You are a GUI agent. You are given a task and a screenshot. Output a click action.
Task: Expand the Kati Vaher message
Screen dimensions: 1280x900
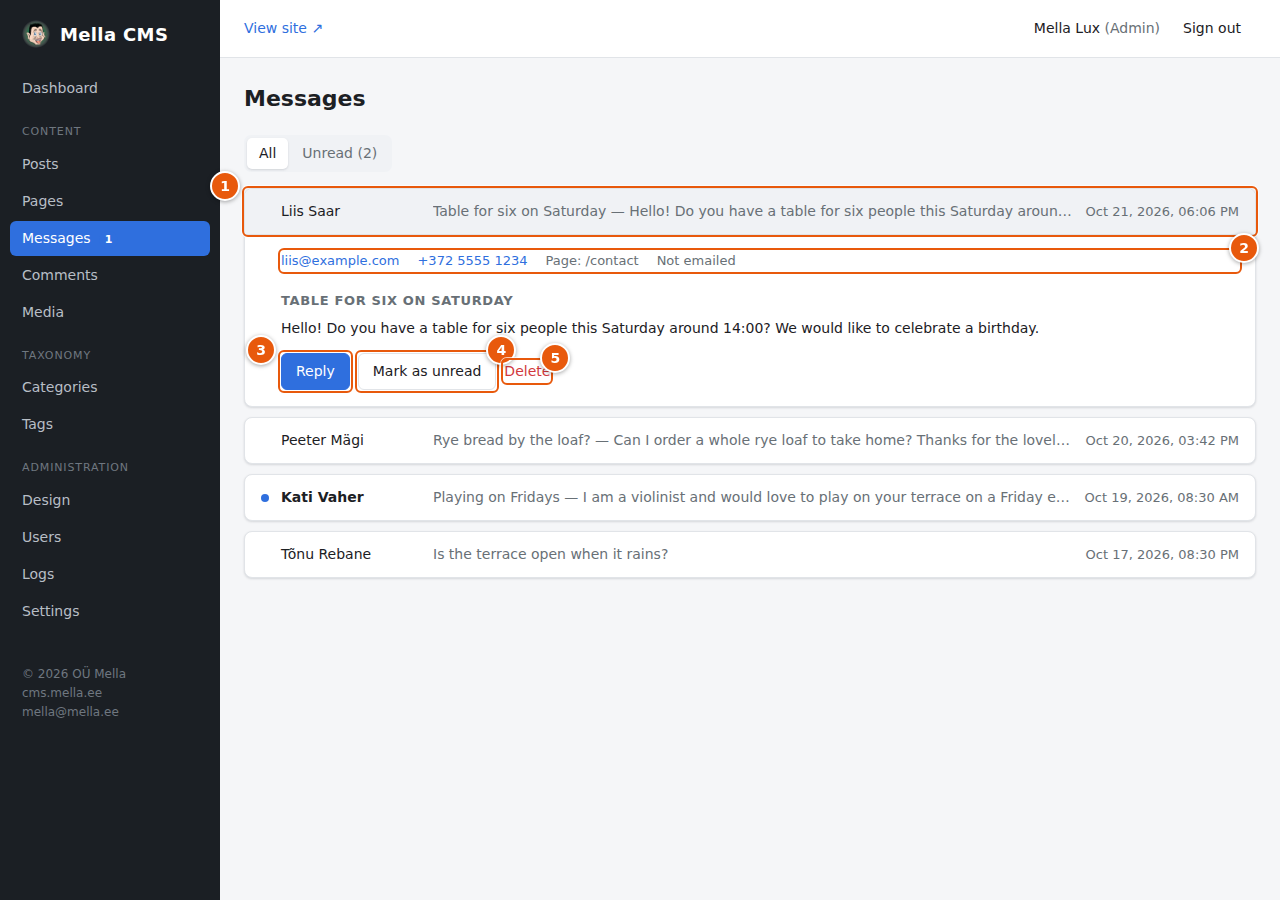(x=750, y=497)
